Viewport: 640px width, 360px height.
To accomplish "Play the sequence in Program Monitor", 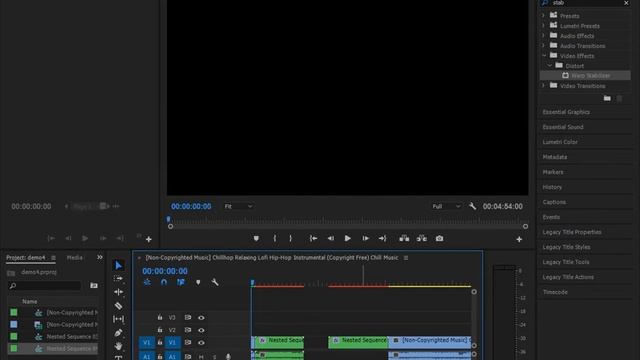I will (x=347, y=238).
